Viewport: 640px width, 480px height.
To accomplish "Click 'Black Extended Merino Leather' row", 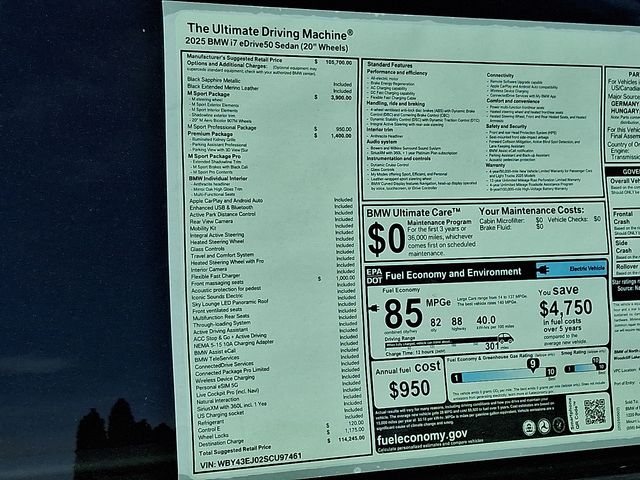I will pos(223,87).
